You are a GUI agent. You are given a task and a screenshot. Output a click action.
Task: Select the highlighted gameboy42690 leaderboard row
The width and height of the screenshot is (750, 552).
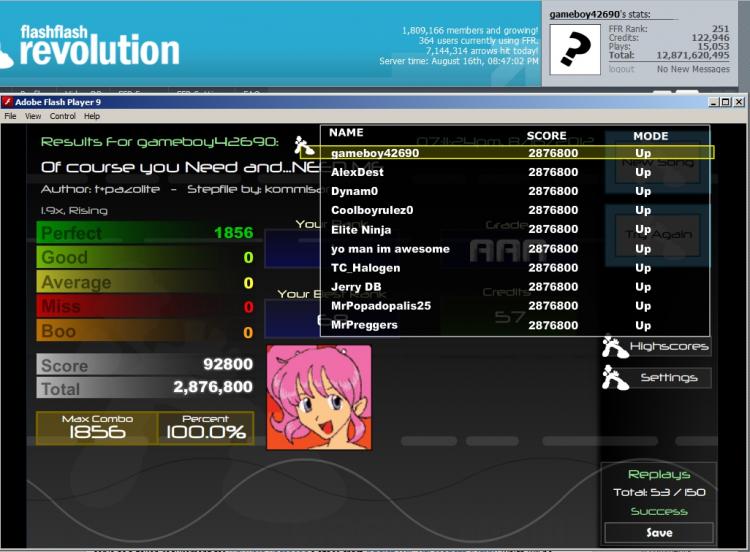tap(507, 153)
